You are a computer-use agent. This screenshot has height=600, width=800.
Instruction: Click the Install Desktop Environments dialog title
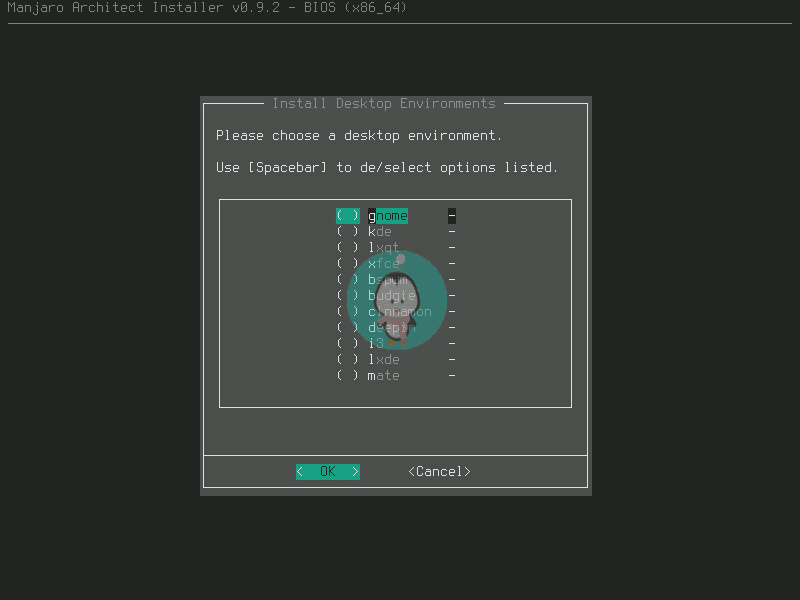pyautogui.click(x=384, y=103)
